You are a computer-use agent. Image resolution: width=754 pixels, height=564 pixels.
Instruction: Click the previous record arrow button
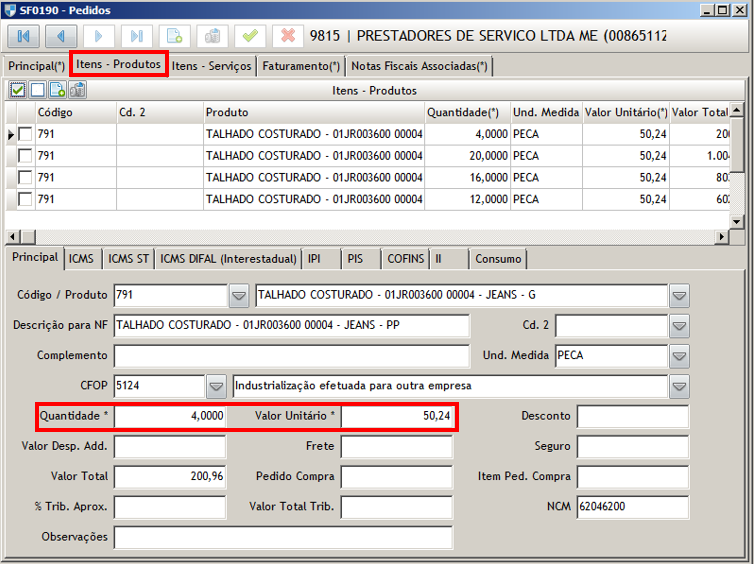click(x=62, y=36)
